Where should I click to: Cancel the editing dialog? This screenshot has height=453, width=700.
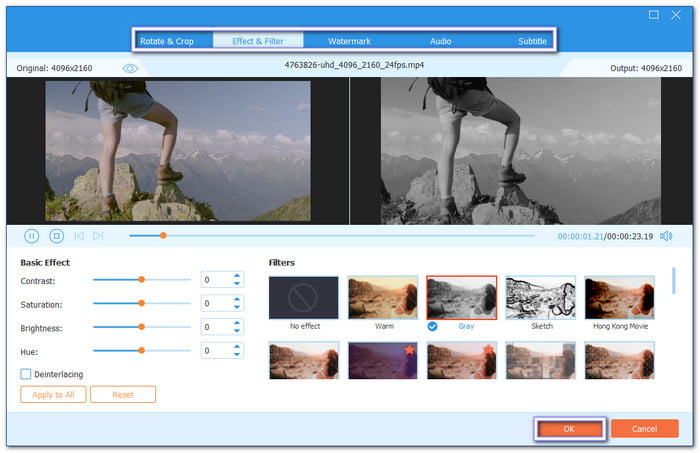[644, 429]
